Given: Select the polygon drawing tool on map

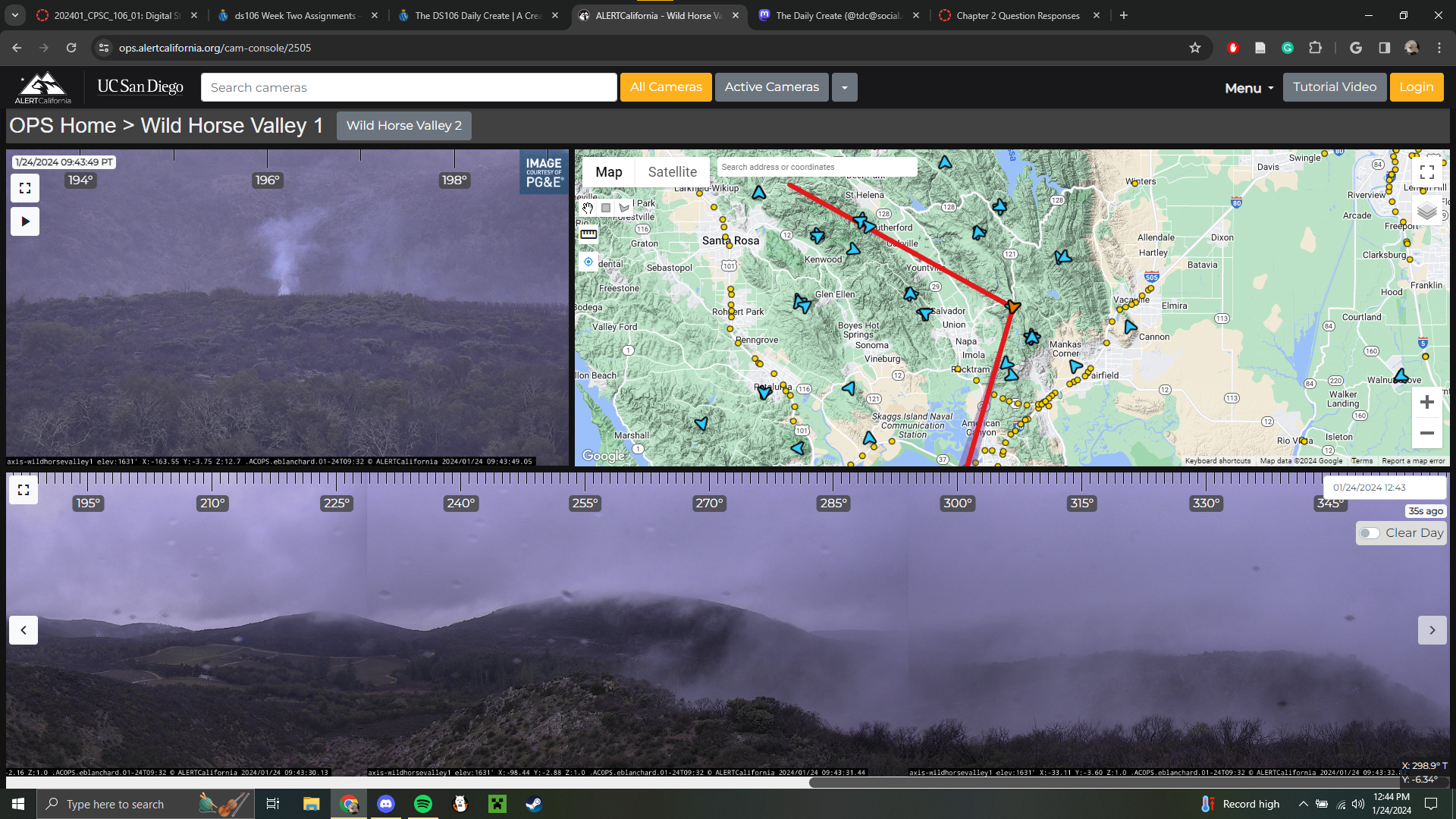Looking at the screenshot, I should tap(624, 208).
